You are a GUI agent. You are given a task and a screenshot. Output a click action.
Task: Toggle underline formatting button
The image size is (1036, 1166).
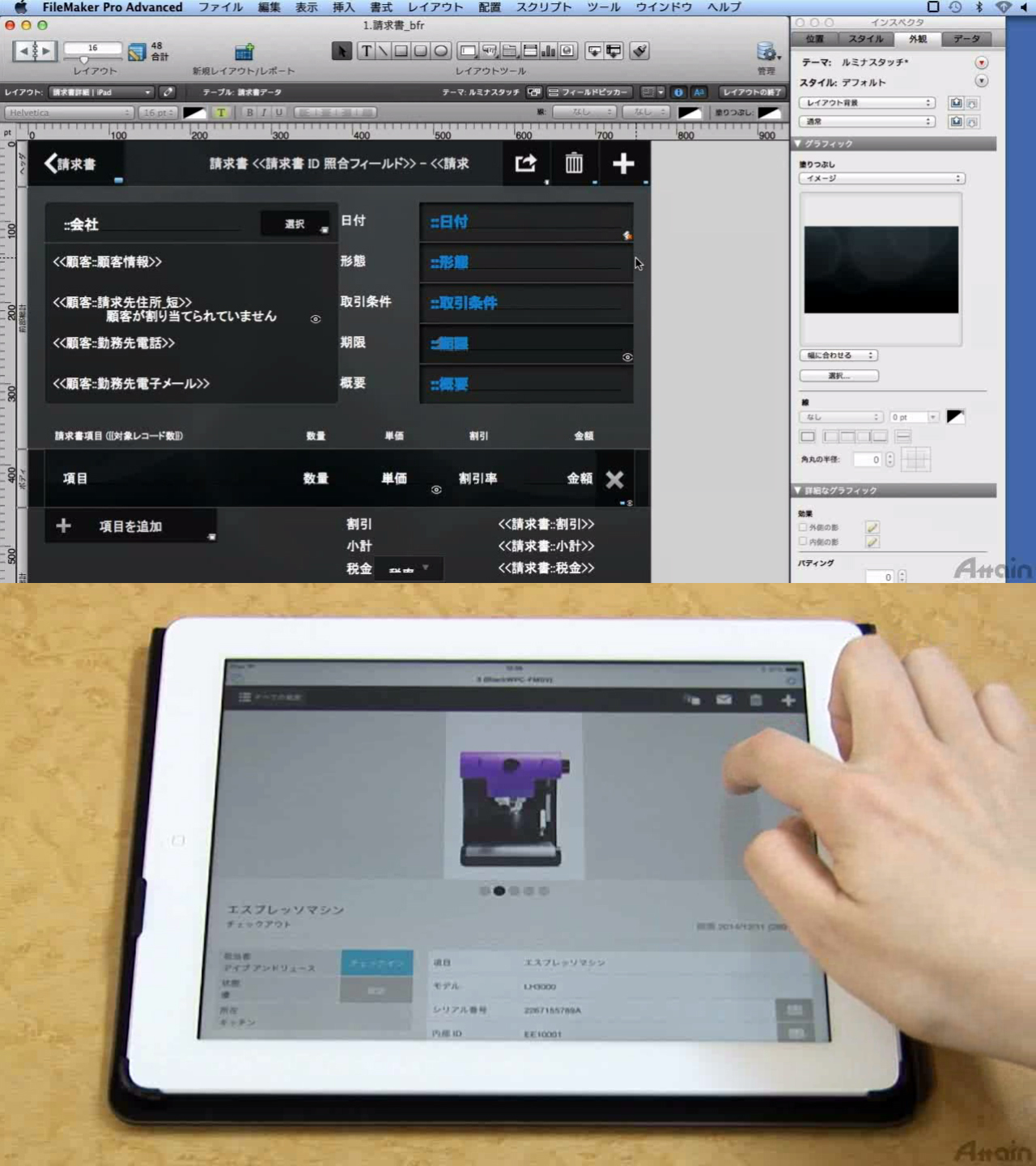click(279, 113)
